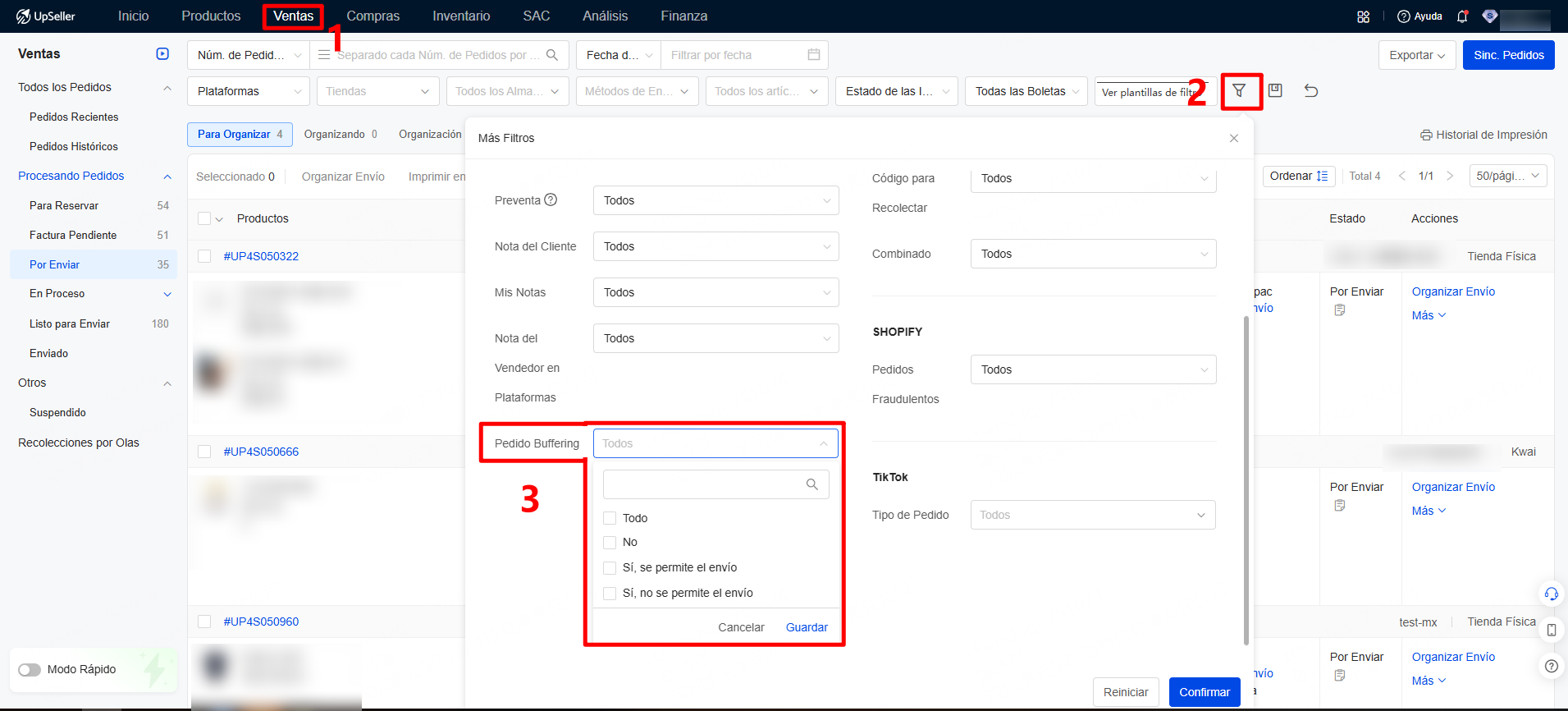
Task: Click the calendar icon in date filter
Action: pyautogui.click(x=813, y=55)
